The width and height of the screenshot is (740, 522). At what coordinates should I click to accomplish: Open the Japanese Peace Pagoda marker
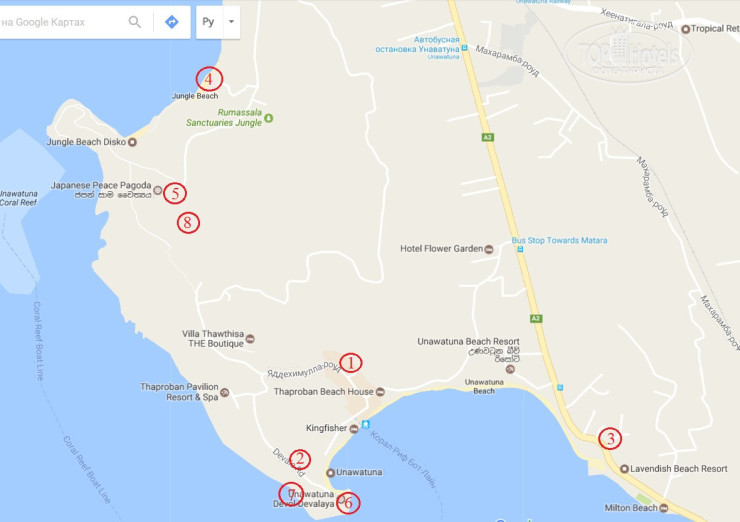point(158,190)
